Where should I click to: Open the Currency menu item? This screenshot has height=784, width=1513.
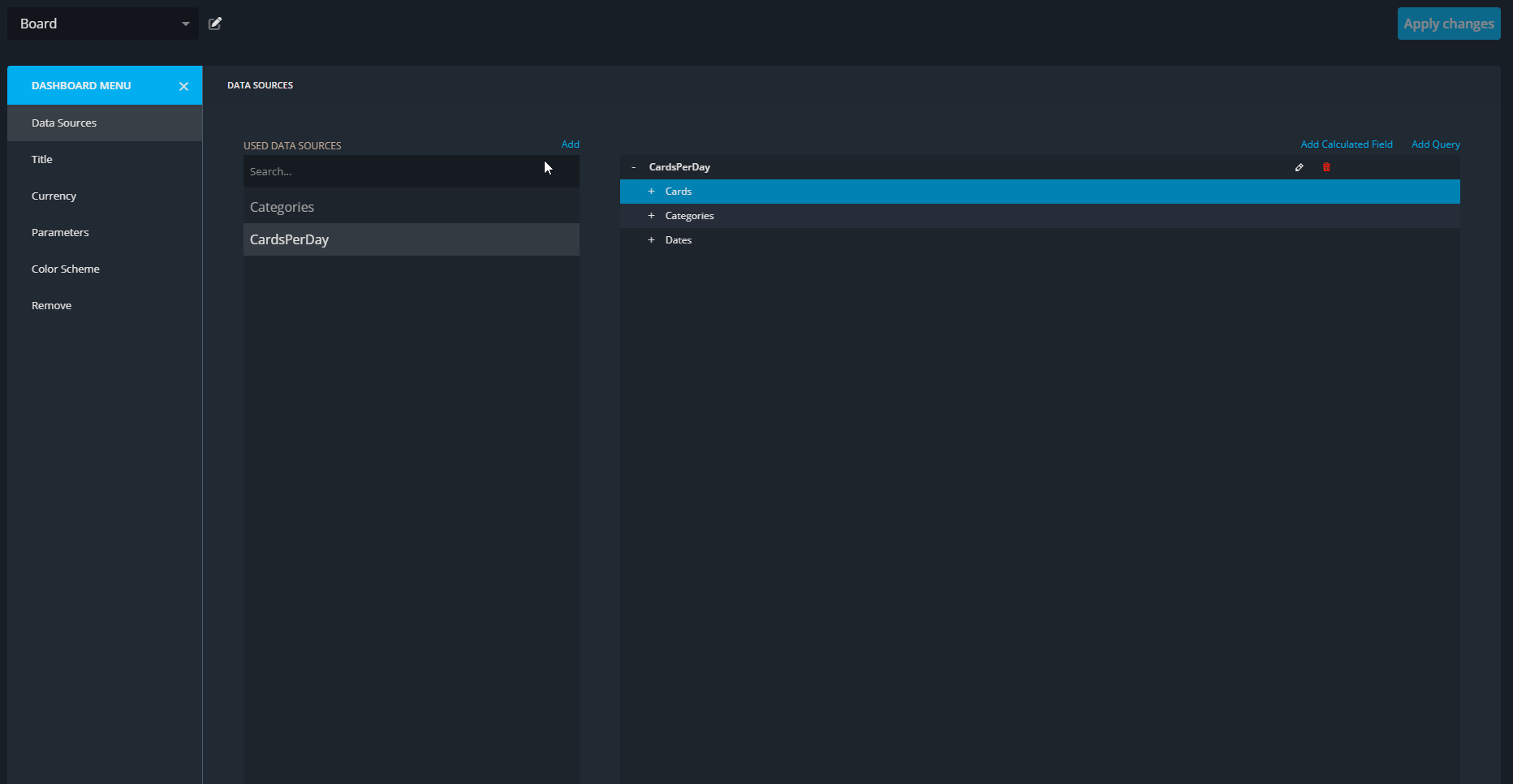pos(105,196)
